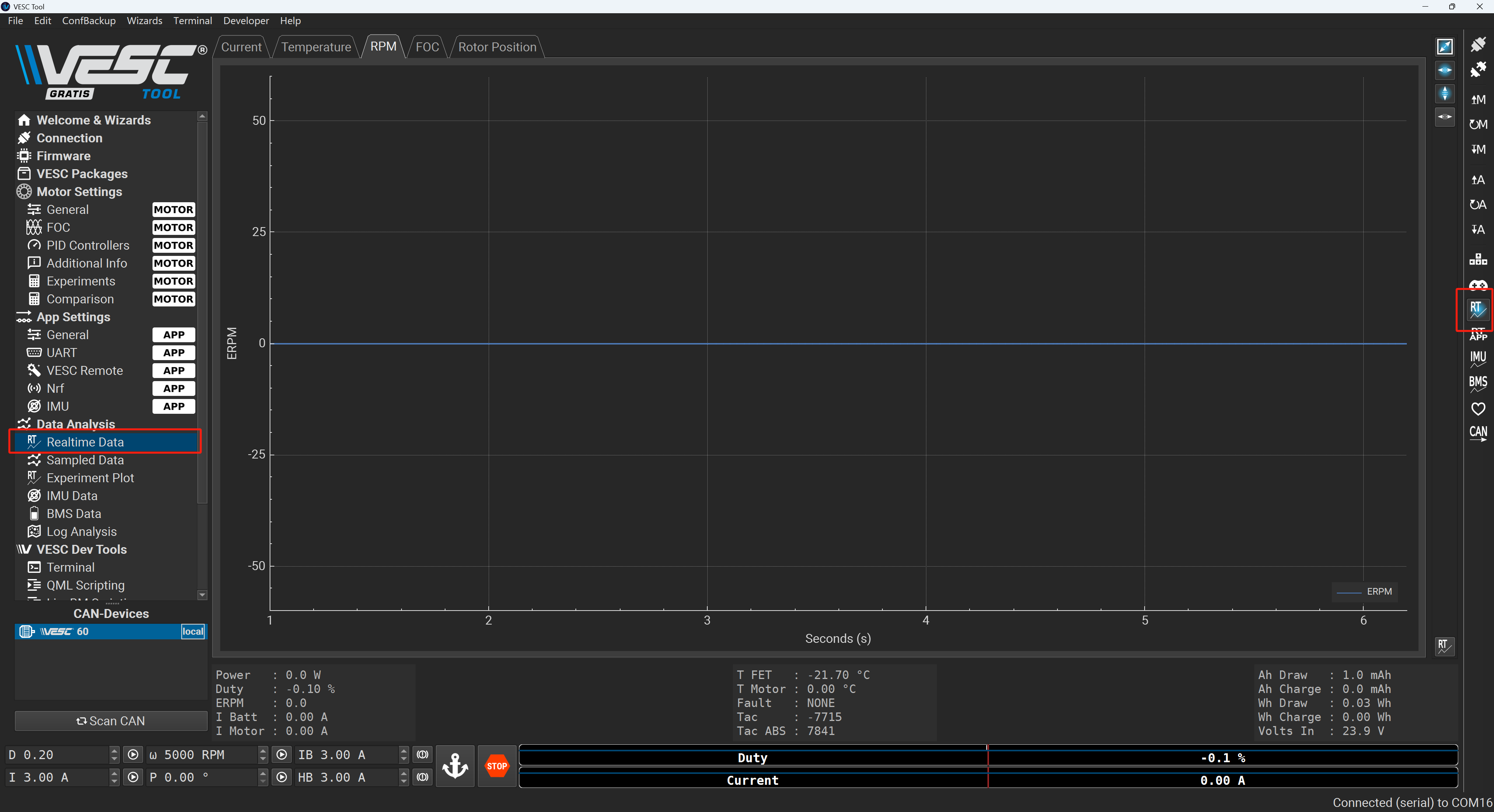The image size is (1494, 812).
Task: Run position P 0.00° play button
Action: click(282, 777)
